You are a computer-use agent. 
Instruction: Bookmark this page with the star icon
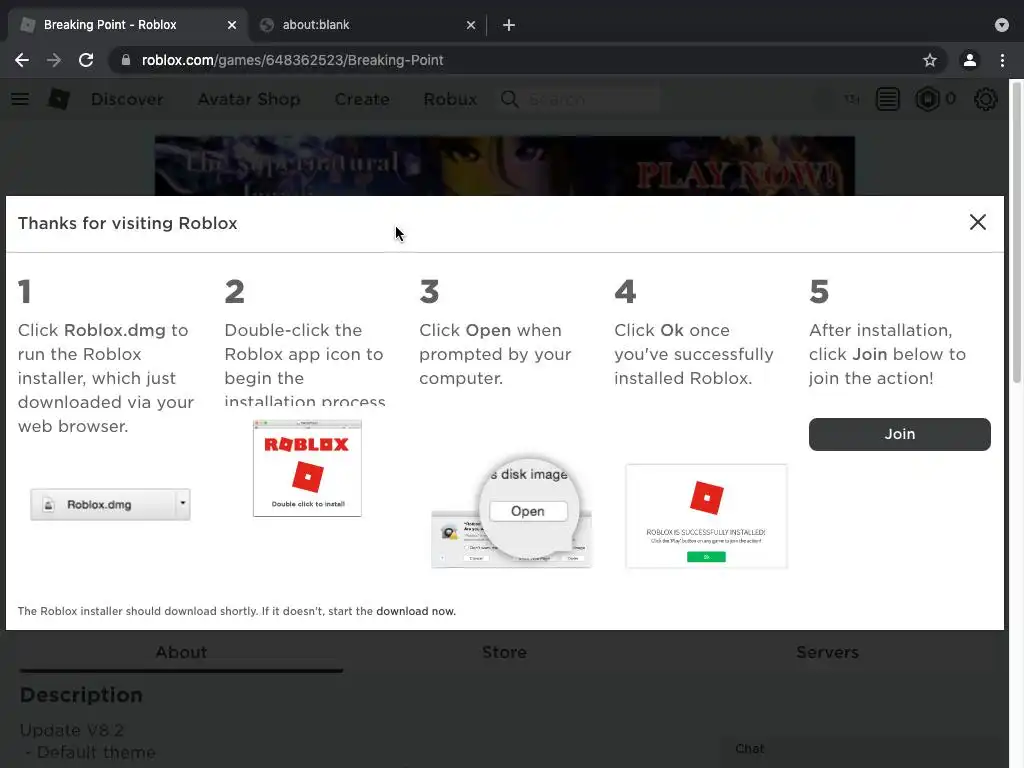click(x=930, y=60)
